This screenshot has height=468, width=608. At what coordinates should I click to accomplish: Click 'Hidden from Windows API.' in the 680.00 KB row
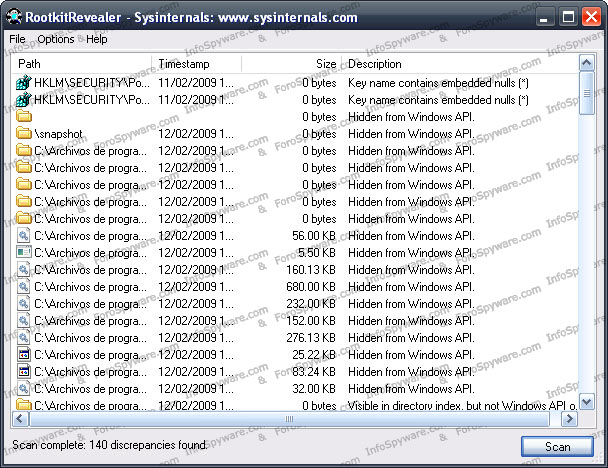[x=411, y=287]
